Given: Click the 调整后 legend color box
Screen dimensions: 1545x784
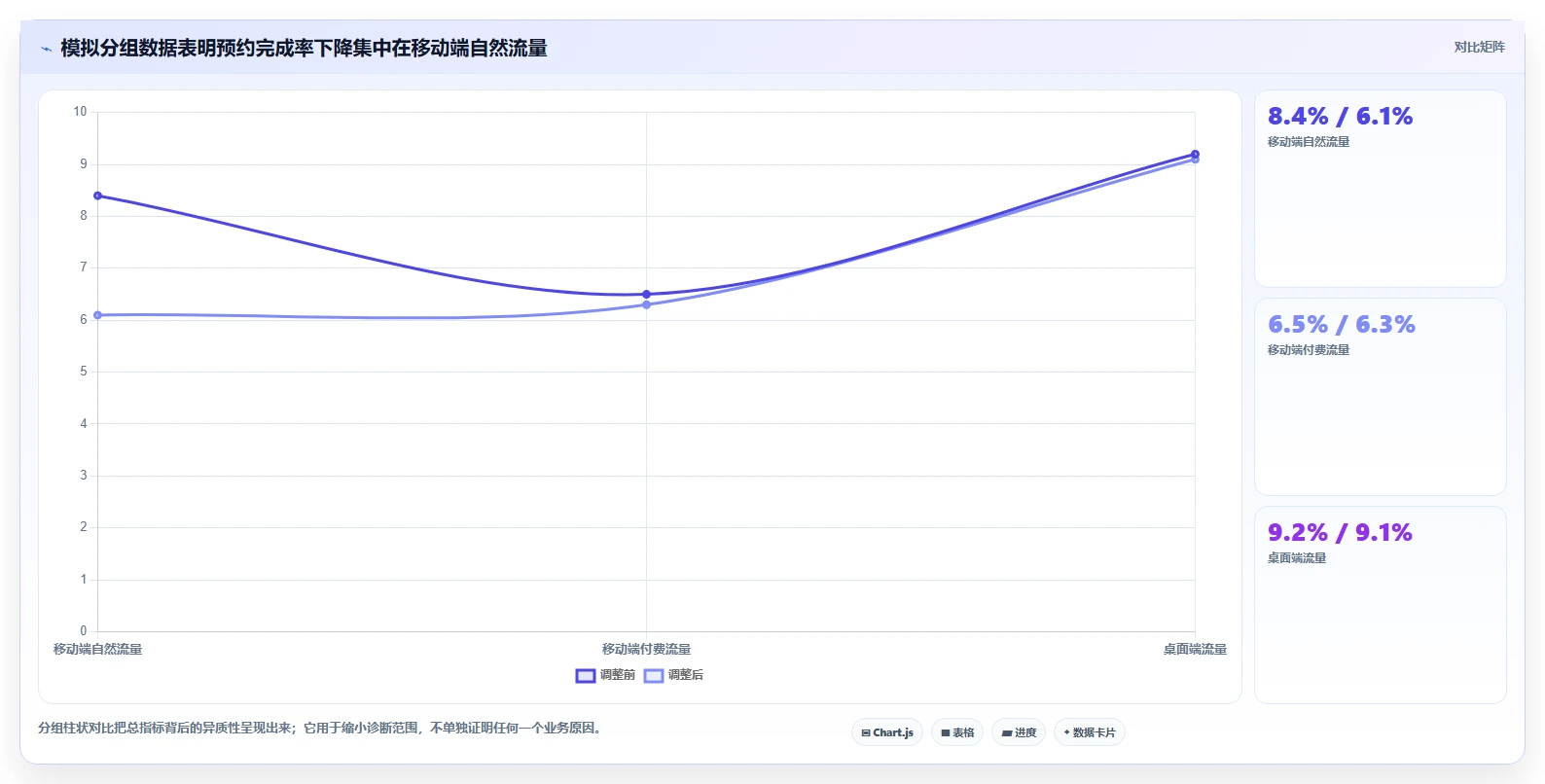Looking at the screenshot, I should point(654,675).
